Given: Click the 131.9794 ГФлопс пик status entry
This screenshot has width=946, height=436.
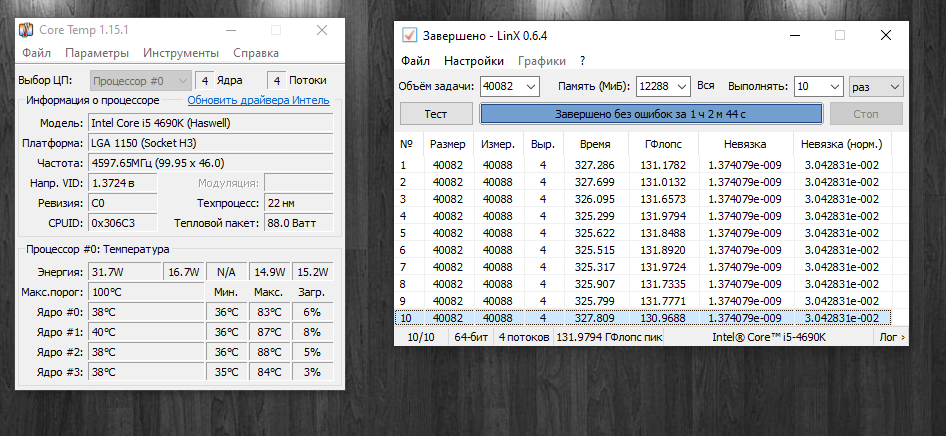Looking at the screenshot, I should click(x=609, y=337).
